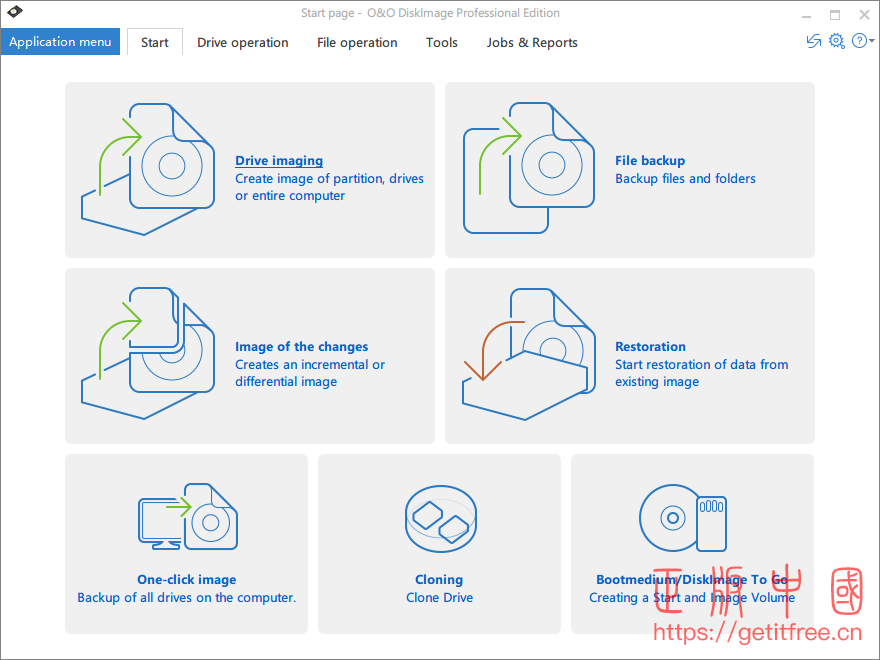Switch to the Drive operation tab
The height and width of the screenshot is (660, 880).
pos(242,42)
